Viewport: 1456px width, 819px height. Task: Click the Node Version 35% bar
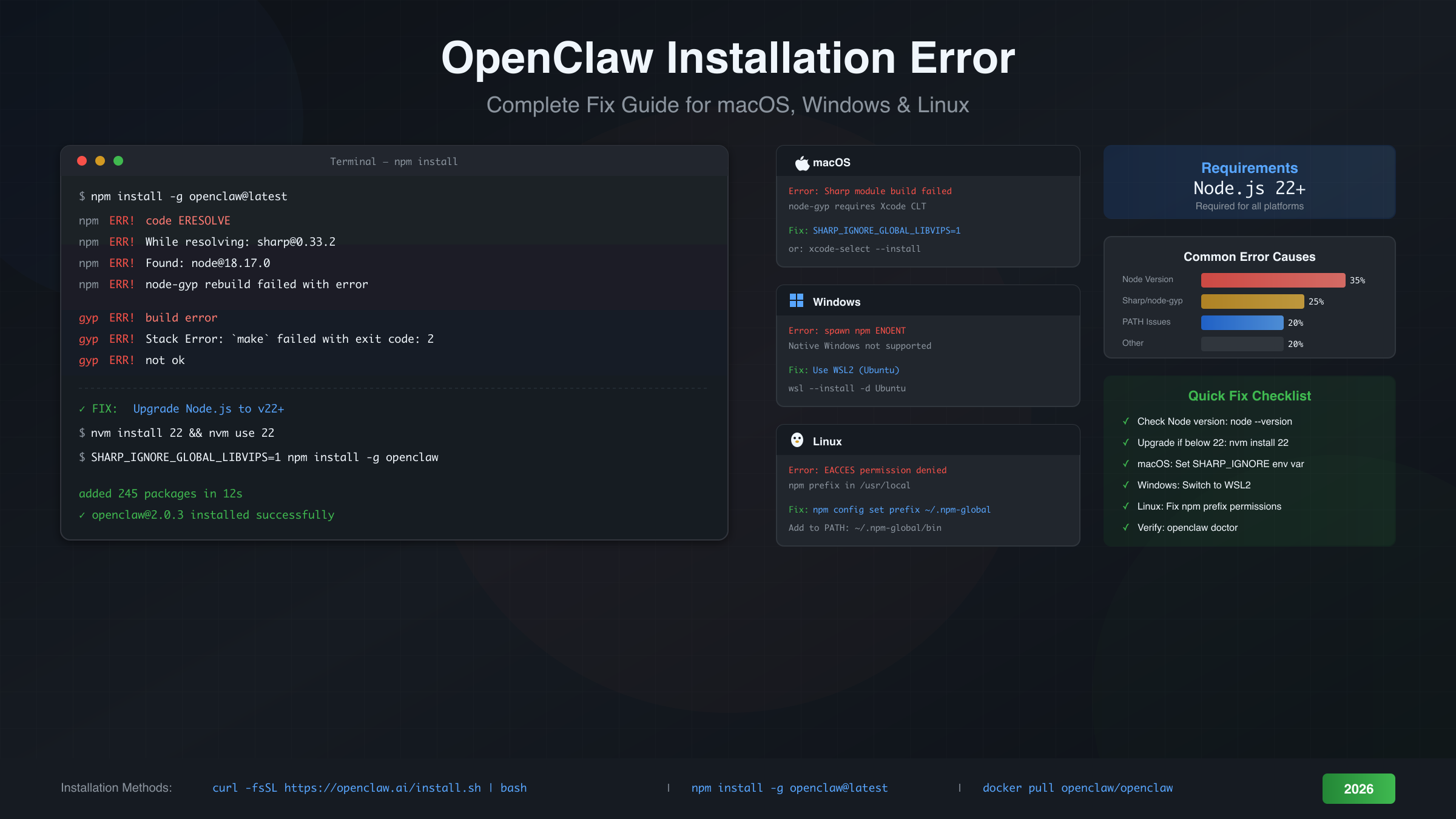(1272, 280)
